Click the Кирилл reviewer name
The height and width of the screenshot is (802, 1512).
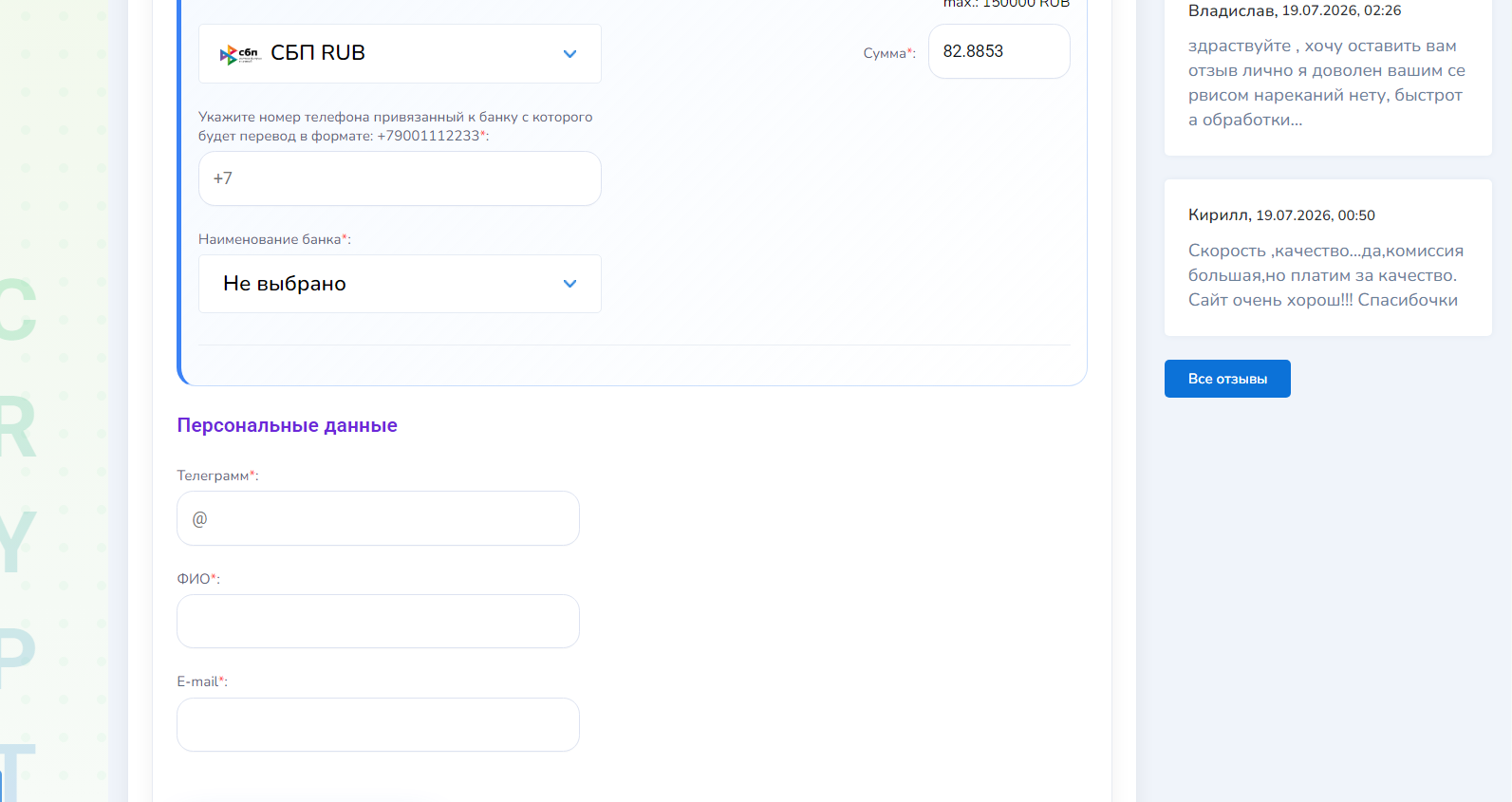pos(1218,215)
